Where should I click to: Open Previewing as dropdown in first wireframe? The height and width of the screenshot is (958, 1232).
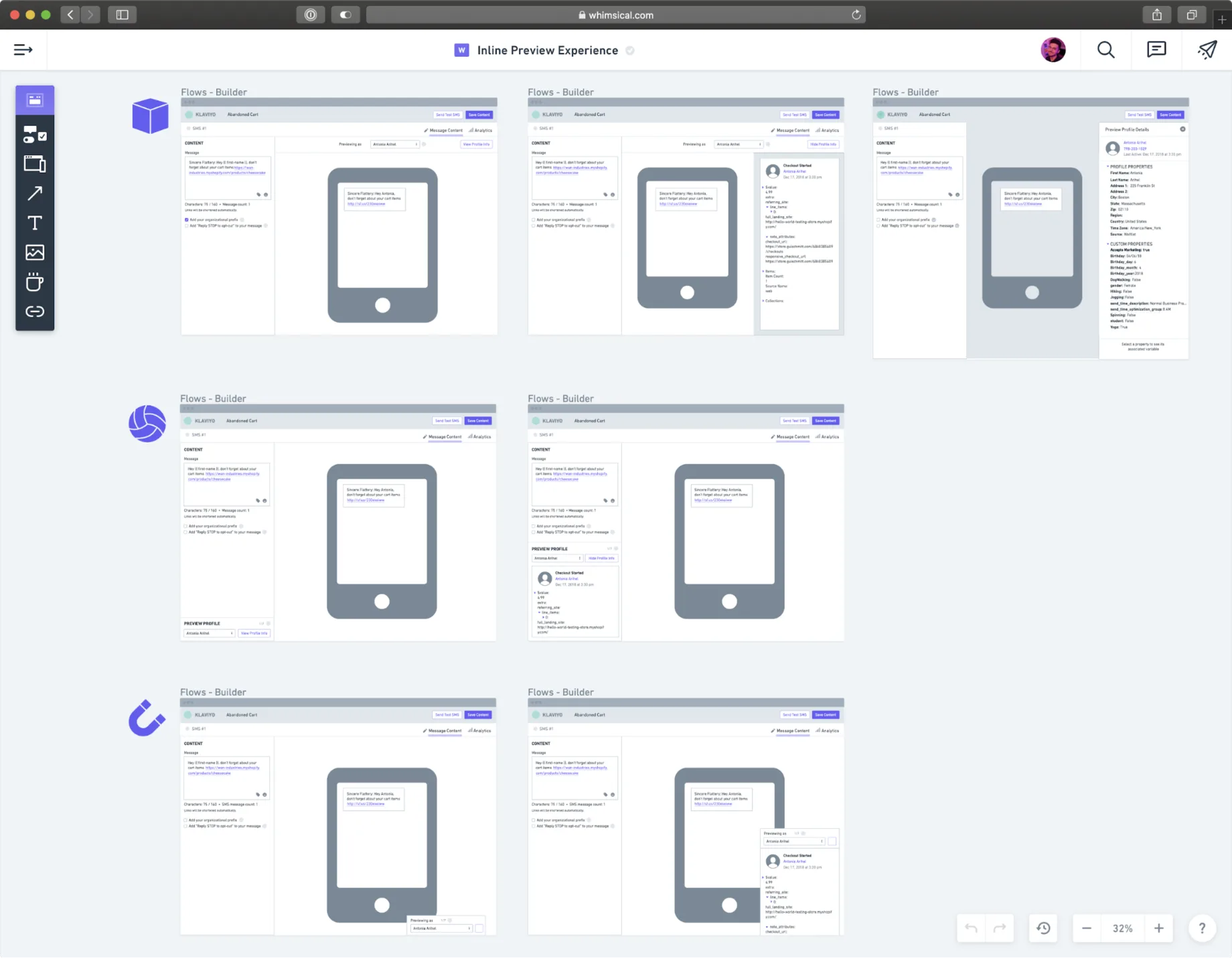click(395, 144)
